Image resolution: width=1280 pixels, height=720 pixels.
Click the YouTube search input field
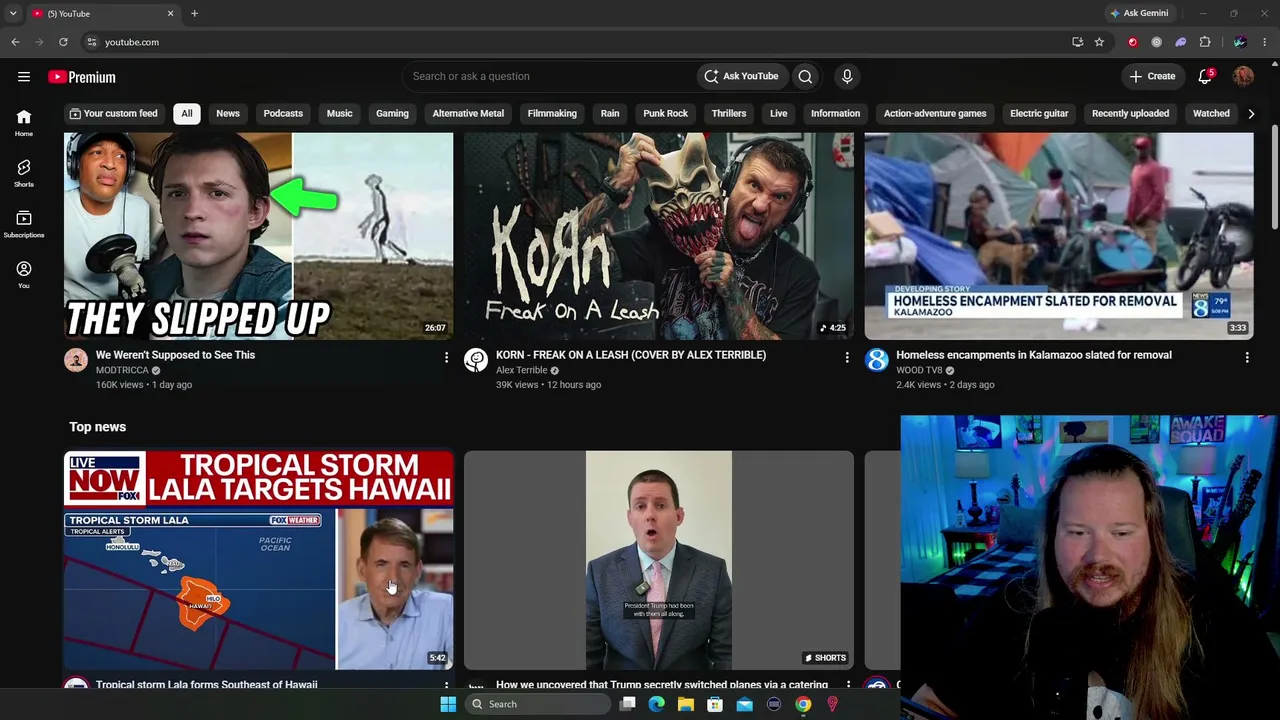point(548,76)
